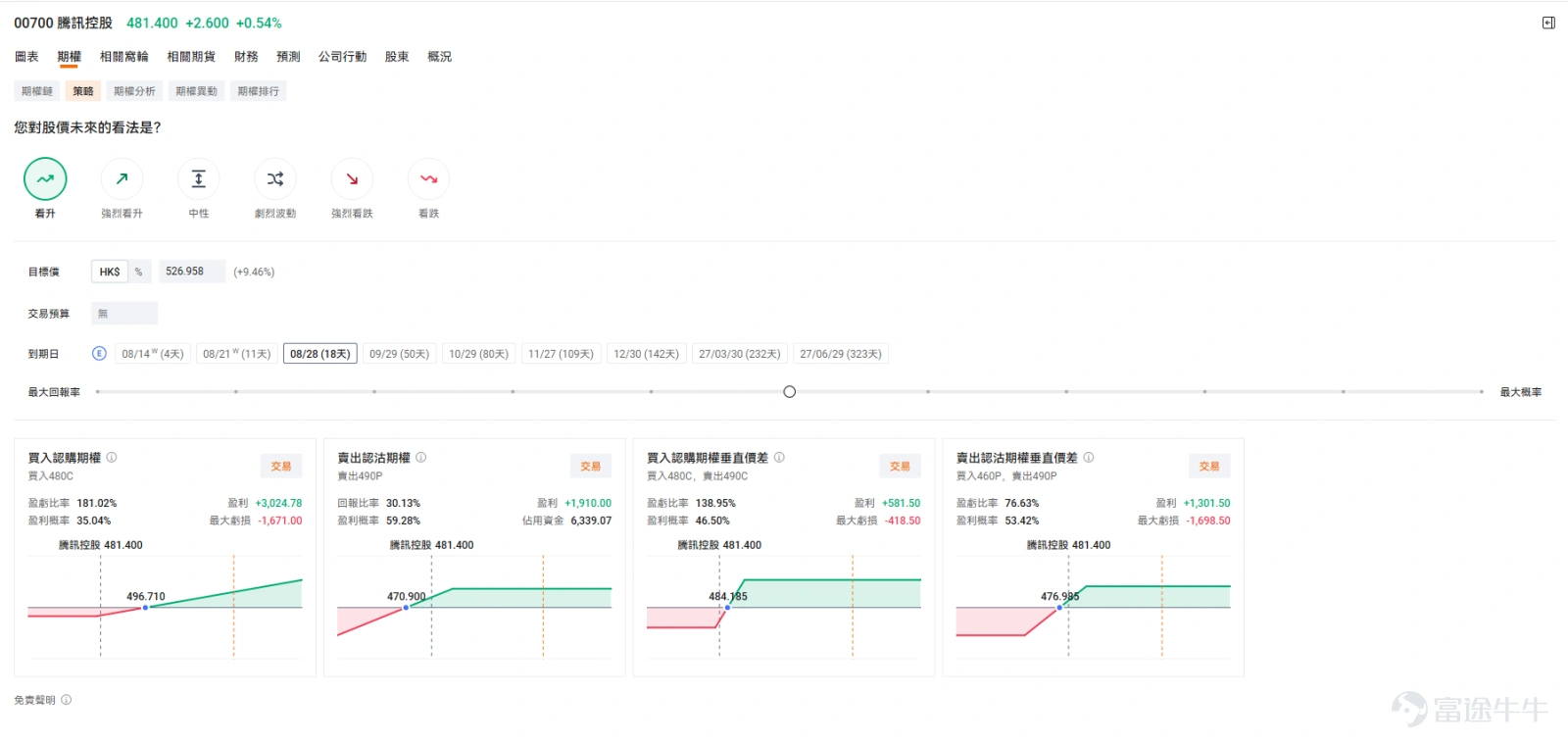Click the 最大概率 slider label
This screenshot has width=1568, height=745.
tap(1521, 392)
